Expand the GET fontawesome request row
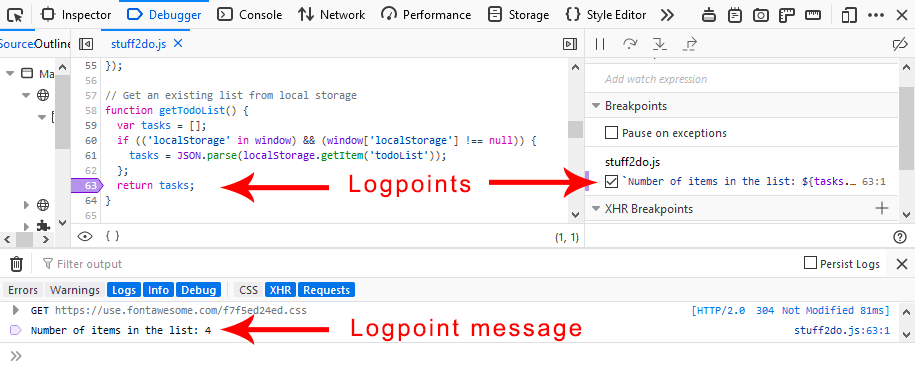The width and height of the screenshot is (915, 370). tap(16, 310)
